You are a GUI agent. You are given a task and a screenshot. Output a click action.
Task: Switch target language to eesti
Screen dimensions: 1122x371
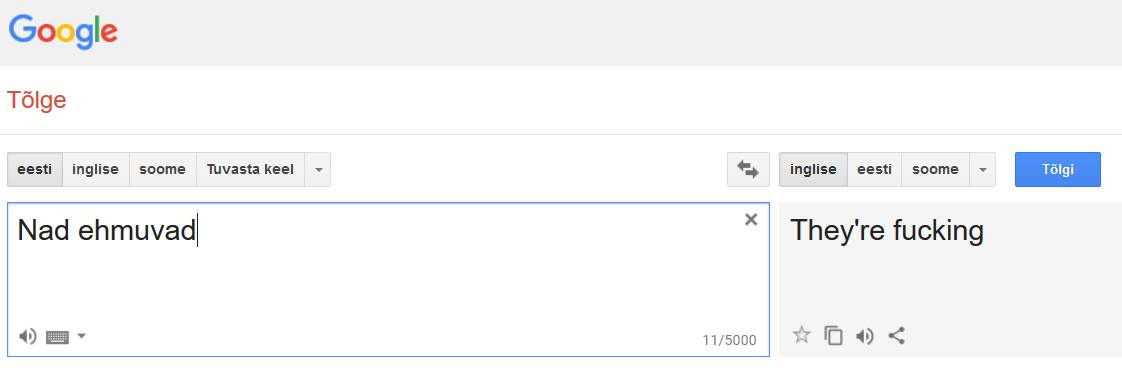pos(874,170)
